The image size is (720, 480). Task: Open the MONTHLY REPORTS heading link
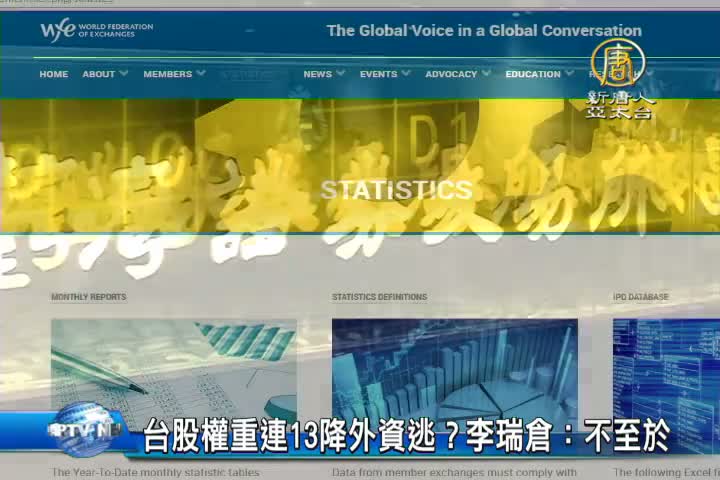pyautogui.click(x=89, y=297)
